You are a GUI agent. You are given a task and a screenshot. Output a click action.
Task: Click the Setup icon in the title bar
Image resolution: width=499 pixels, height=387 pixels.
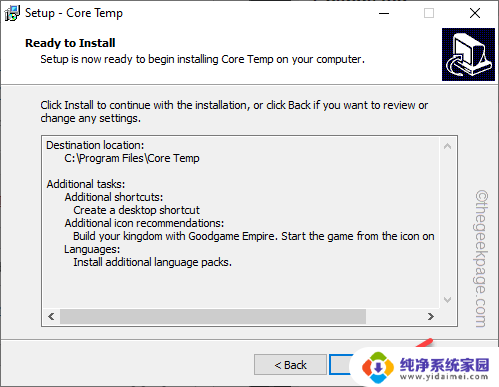point(12,13)
